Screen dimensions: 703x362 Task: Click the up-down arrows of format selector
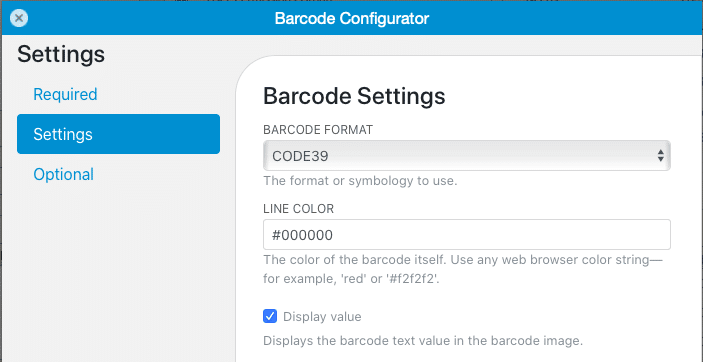pyautogui.click(x=660, y=156)
